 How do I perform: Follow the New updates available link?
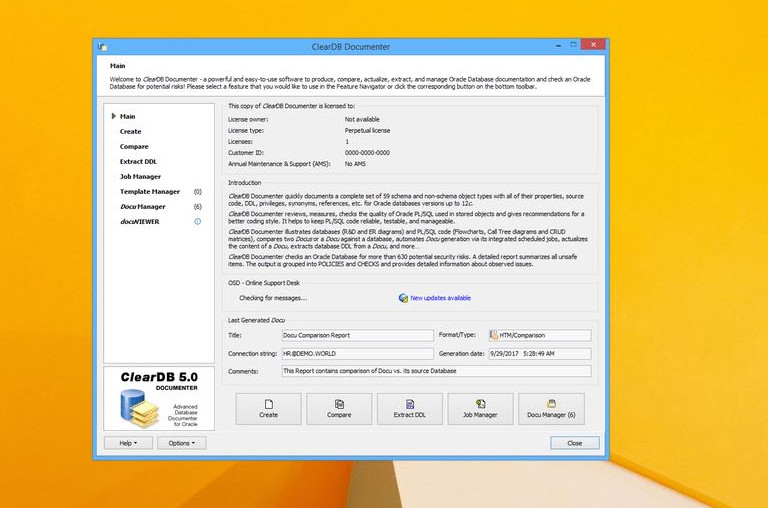[440, 298]
